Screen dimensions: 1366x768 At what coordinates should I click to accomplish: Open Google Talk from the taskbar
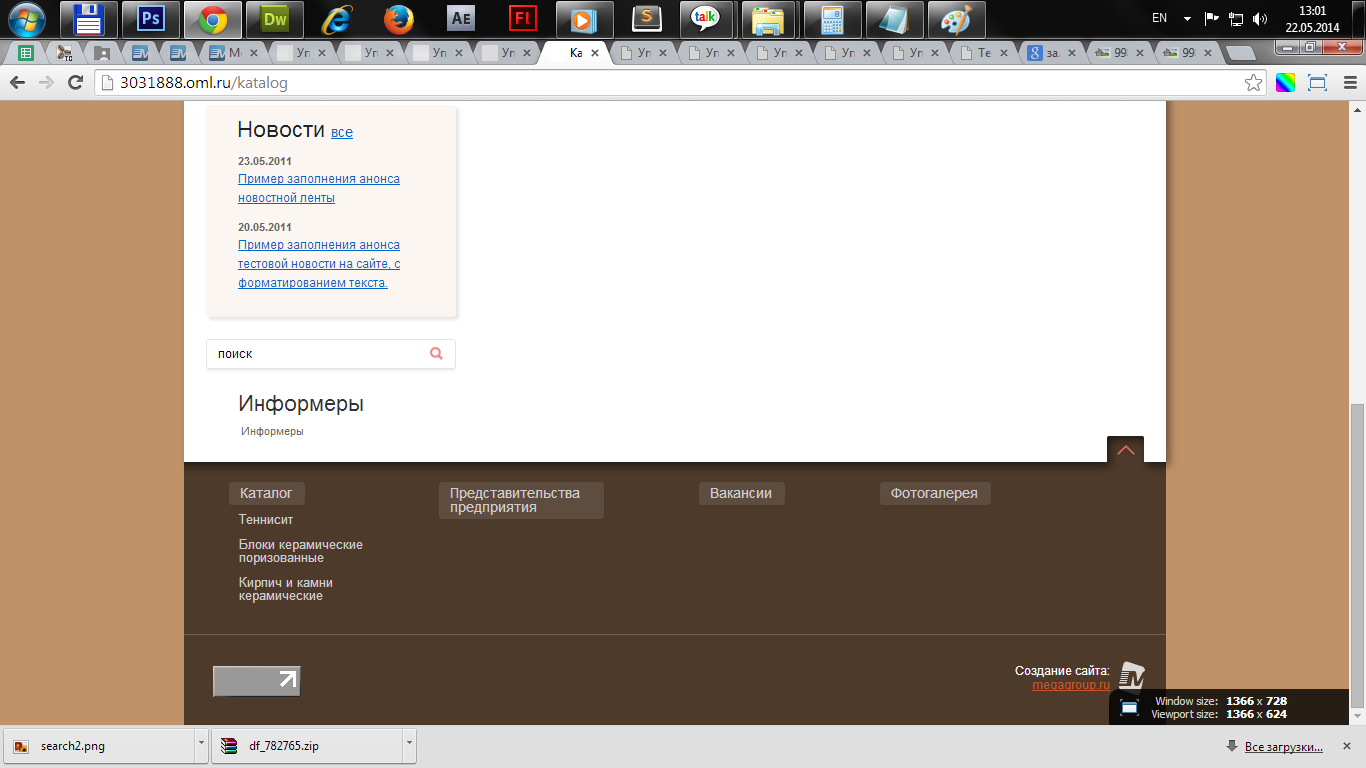tap(707, 19)
